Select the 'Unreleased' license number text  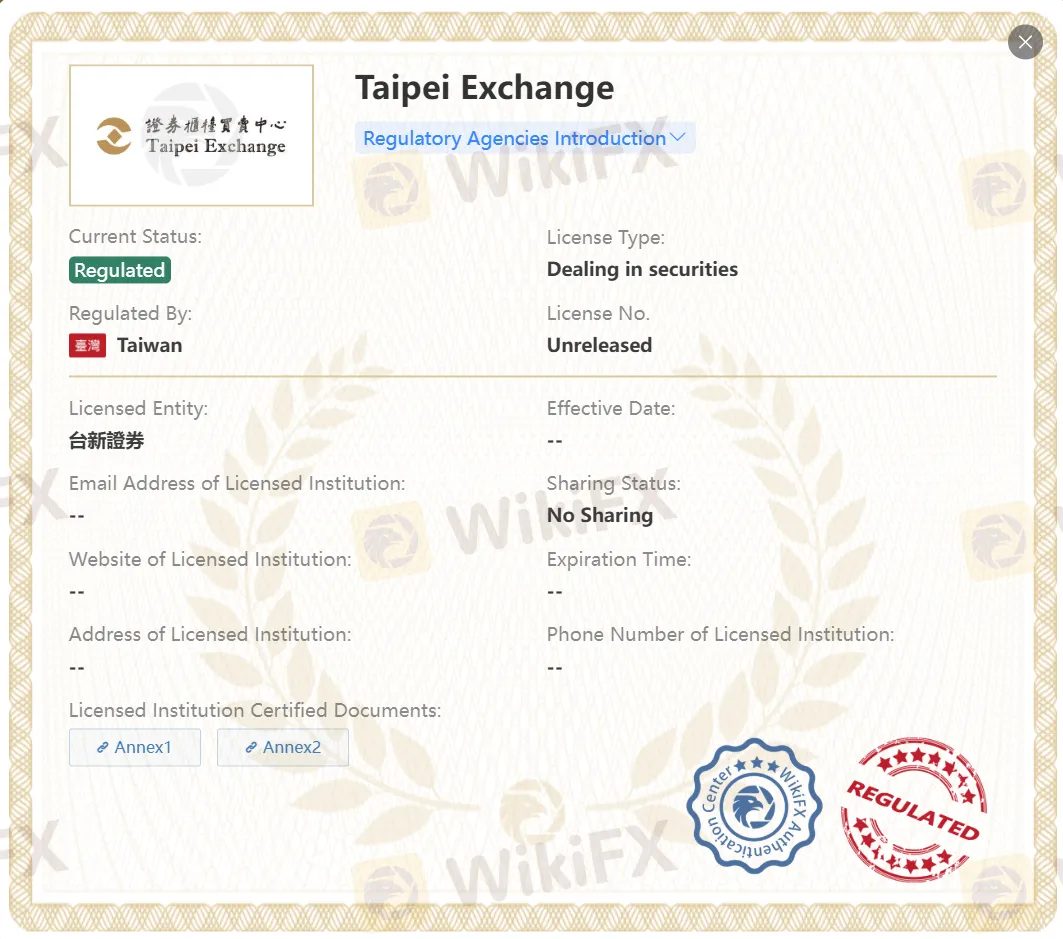point(599,345)
